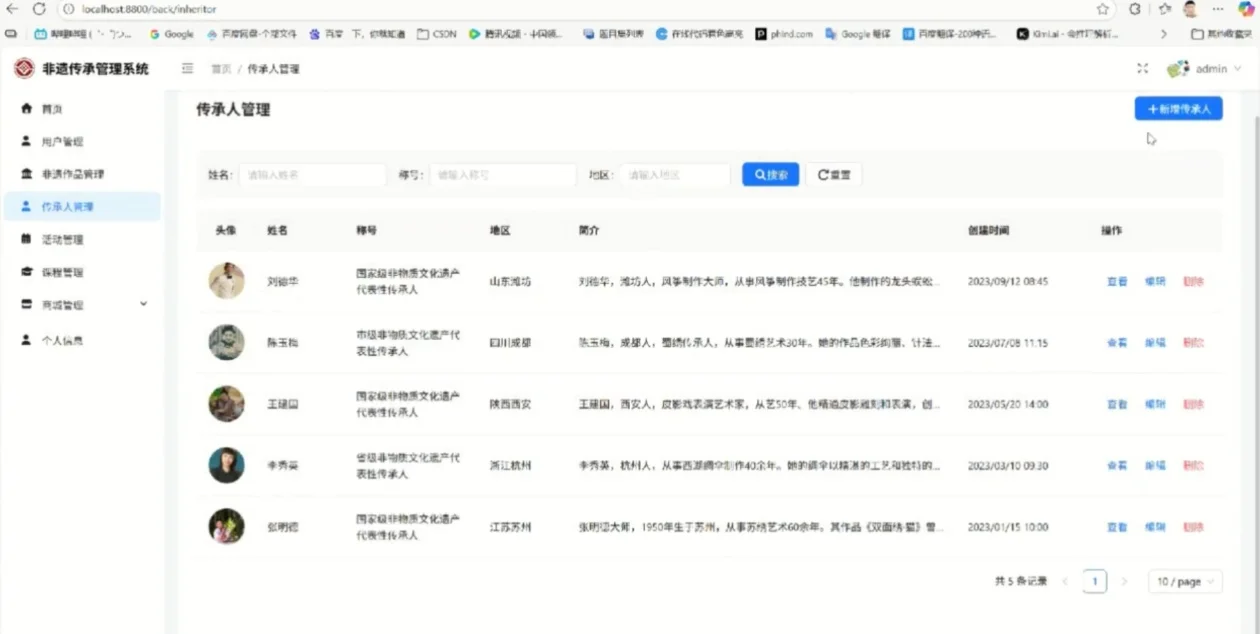
Task: Click the 活动管理 calendar icon
Action: tap(29, 238)
